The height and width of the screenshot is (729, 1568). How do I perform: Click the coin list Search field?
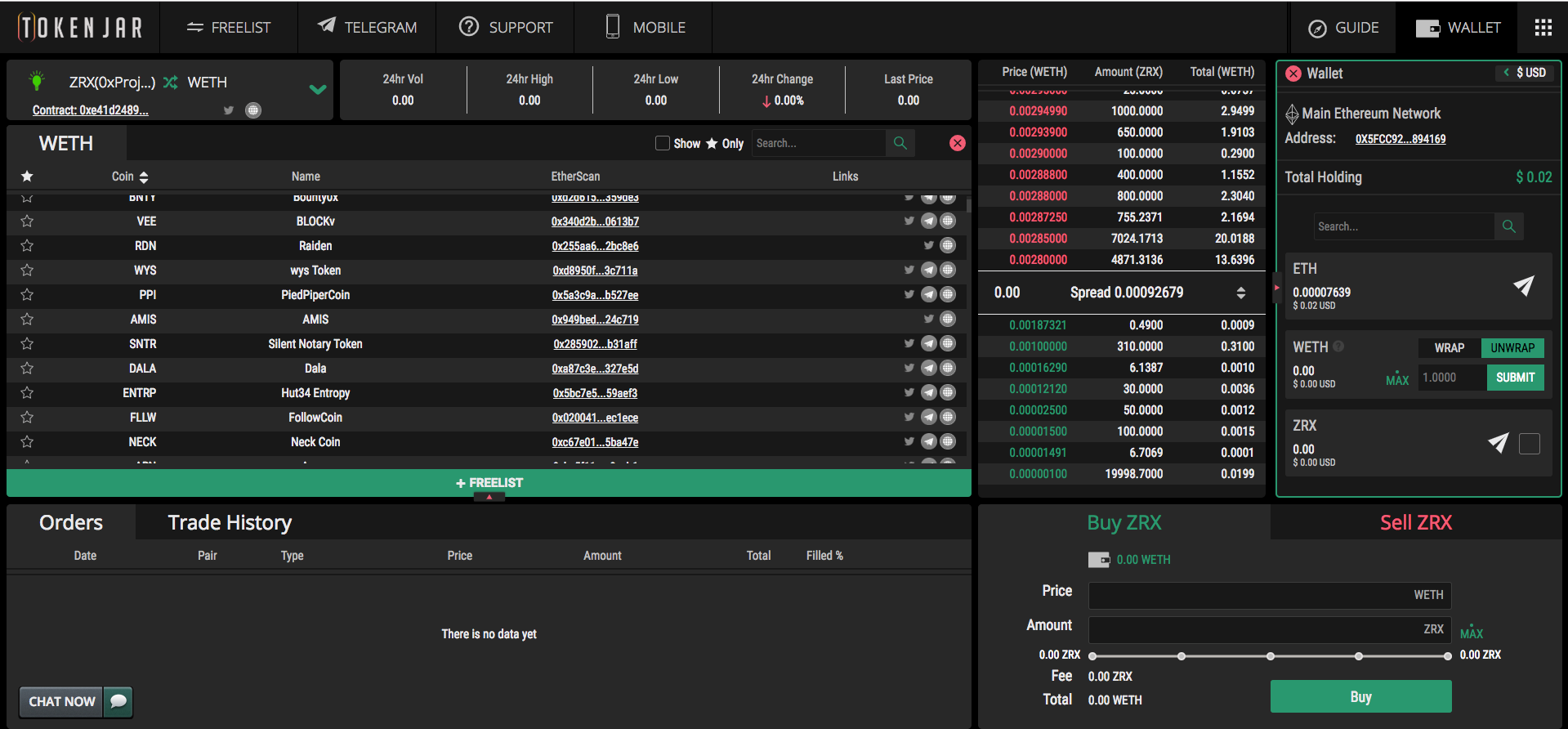(819, 143)
